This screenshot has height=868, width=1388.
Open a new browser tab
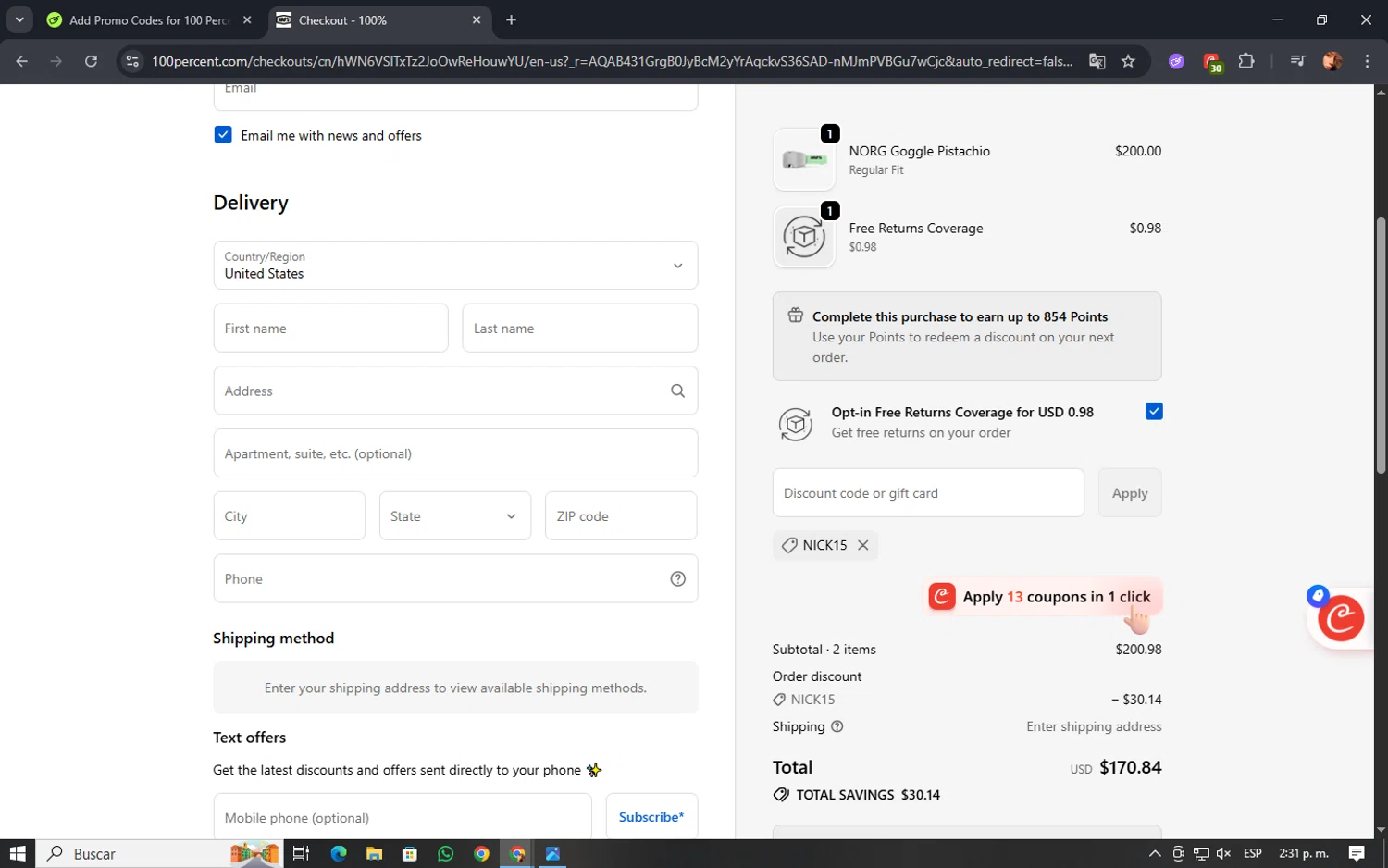click(x=511, y=19)
